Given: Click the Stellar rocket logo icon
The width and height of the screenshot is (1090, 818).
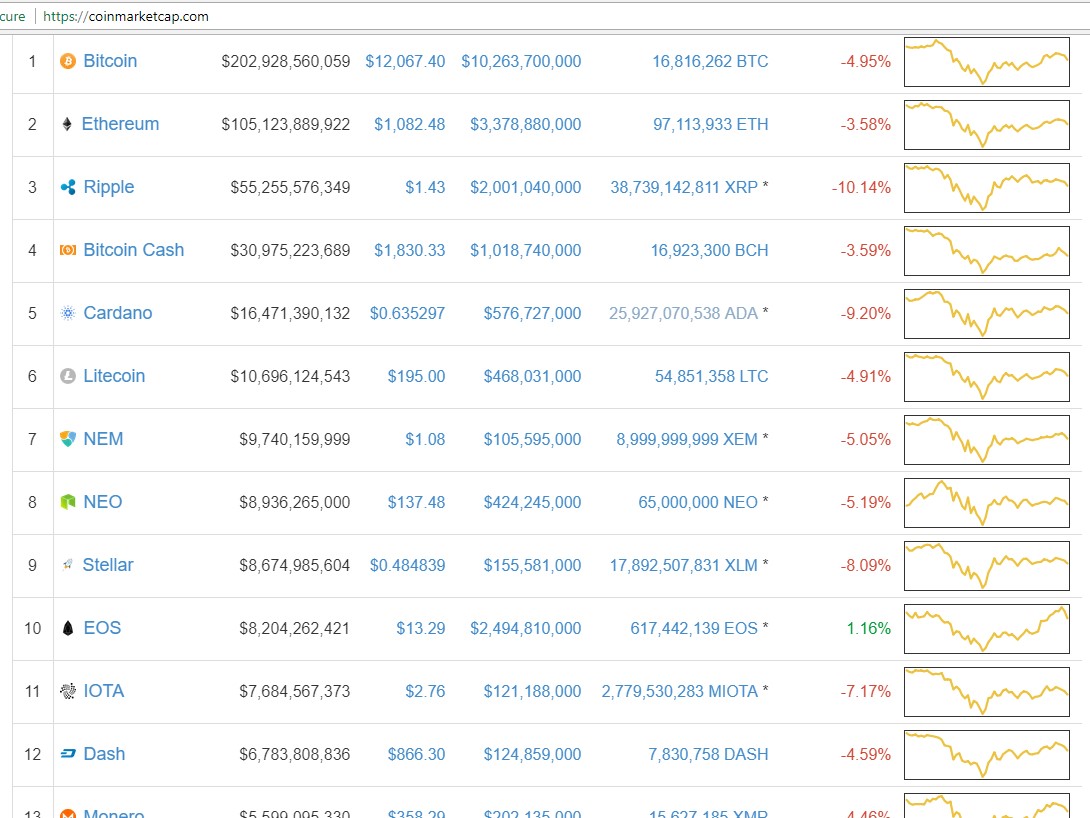Looking at the screenshot, I should coord(67,565).
